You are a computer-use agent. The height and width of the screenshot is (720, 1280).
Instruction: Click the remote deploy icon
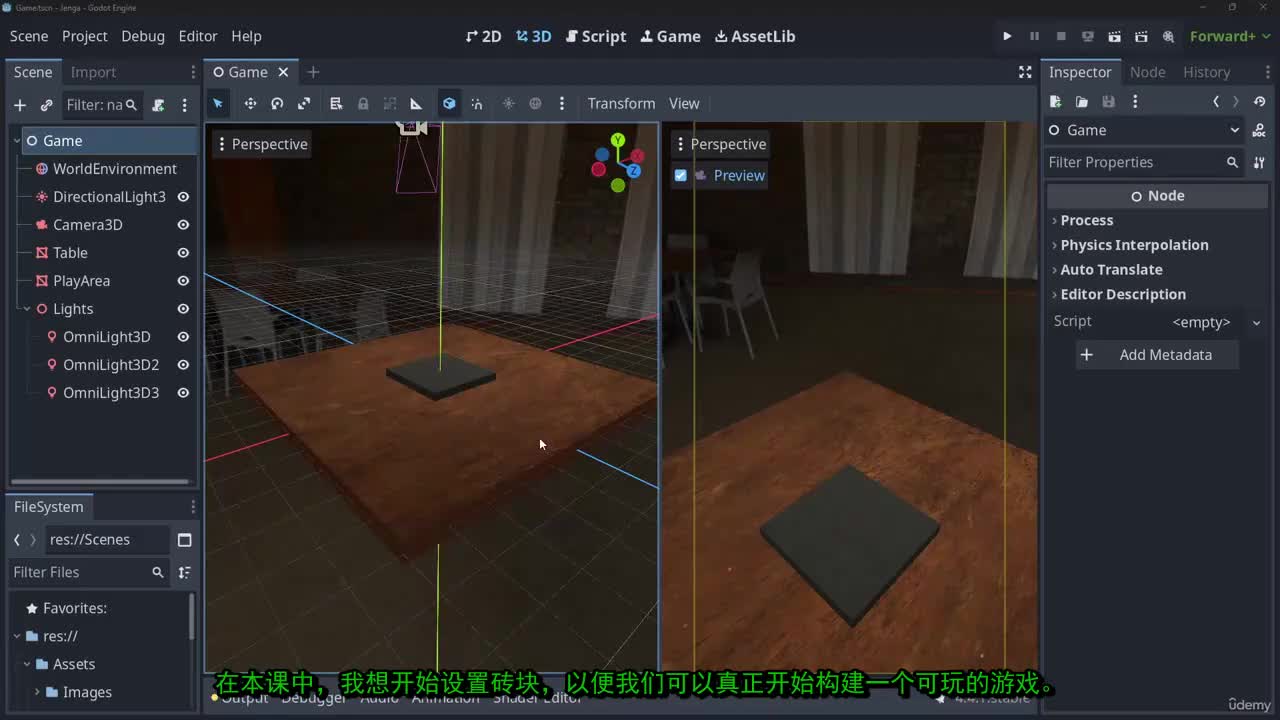(x=1088, y=36)
